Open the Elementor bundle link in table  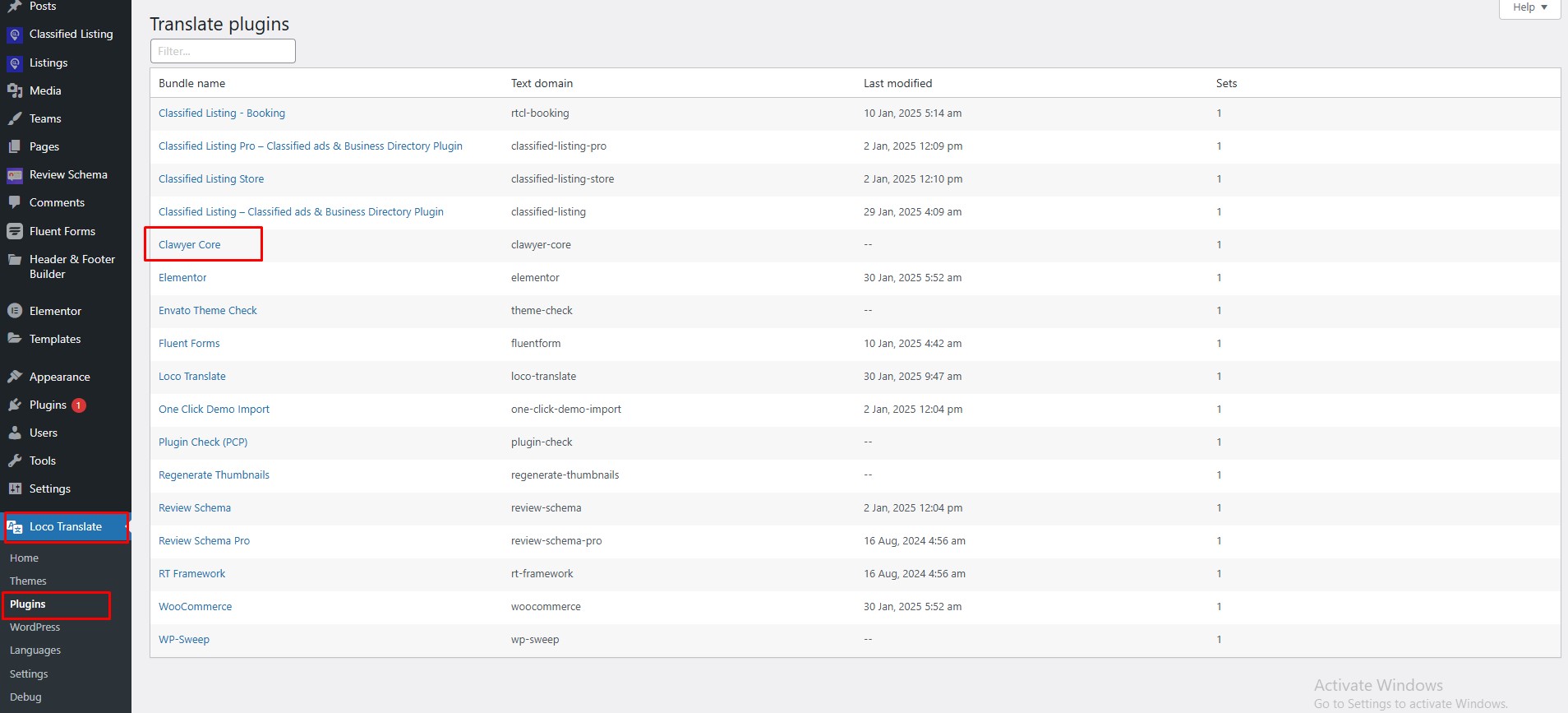[x=182, y=278]
